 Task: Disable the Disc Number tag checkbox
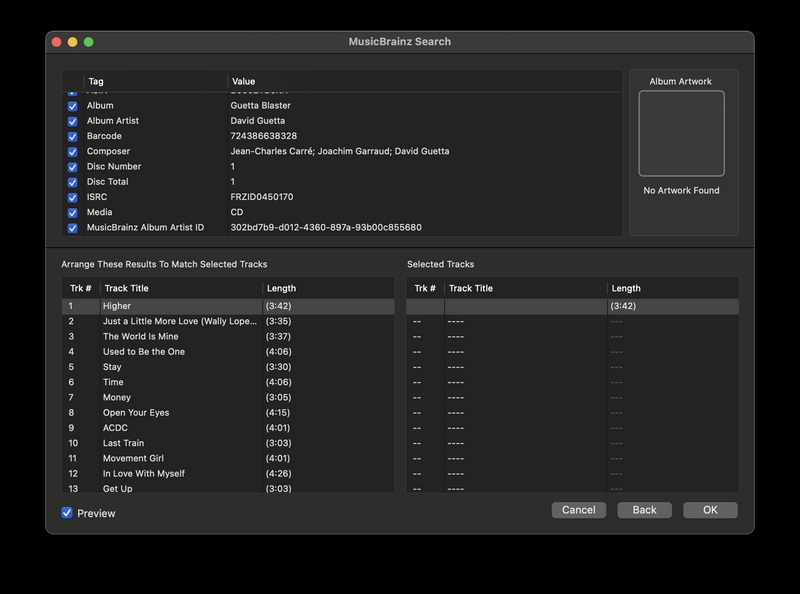click(72, 167)
